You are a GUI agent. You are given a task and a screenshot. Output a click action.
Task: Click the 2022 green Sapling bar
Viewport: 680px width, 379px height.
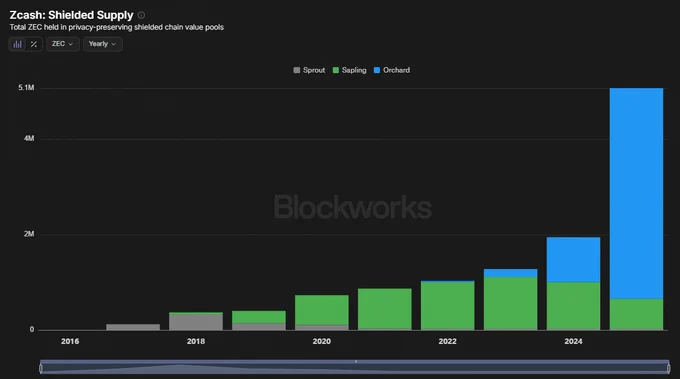[x=448, y=306]
